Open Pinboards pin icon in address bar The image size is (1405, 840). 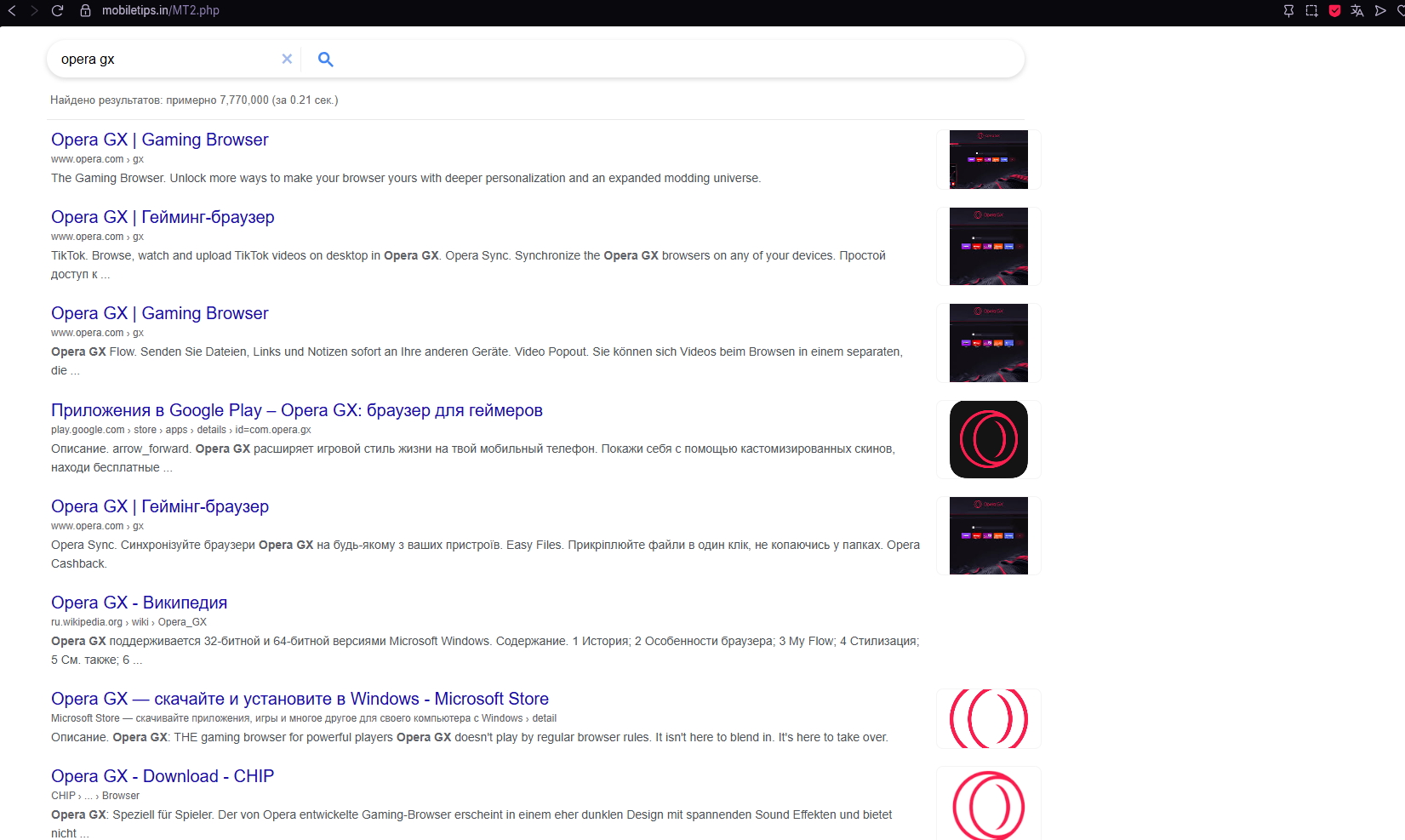point(1288,10)
